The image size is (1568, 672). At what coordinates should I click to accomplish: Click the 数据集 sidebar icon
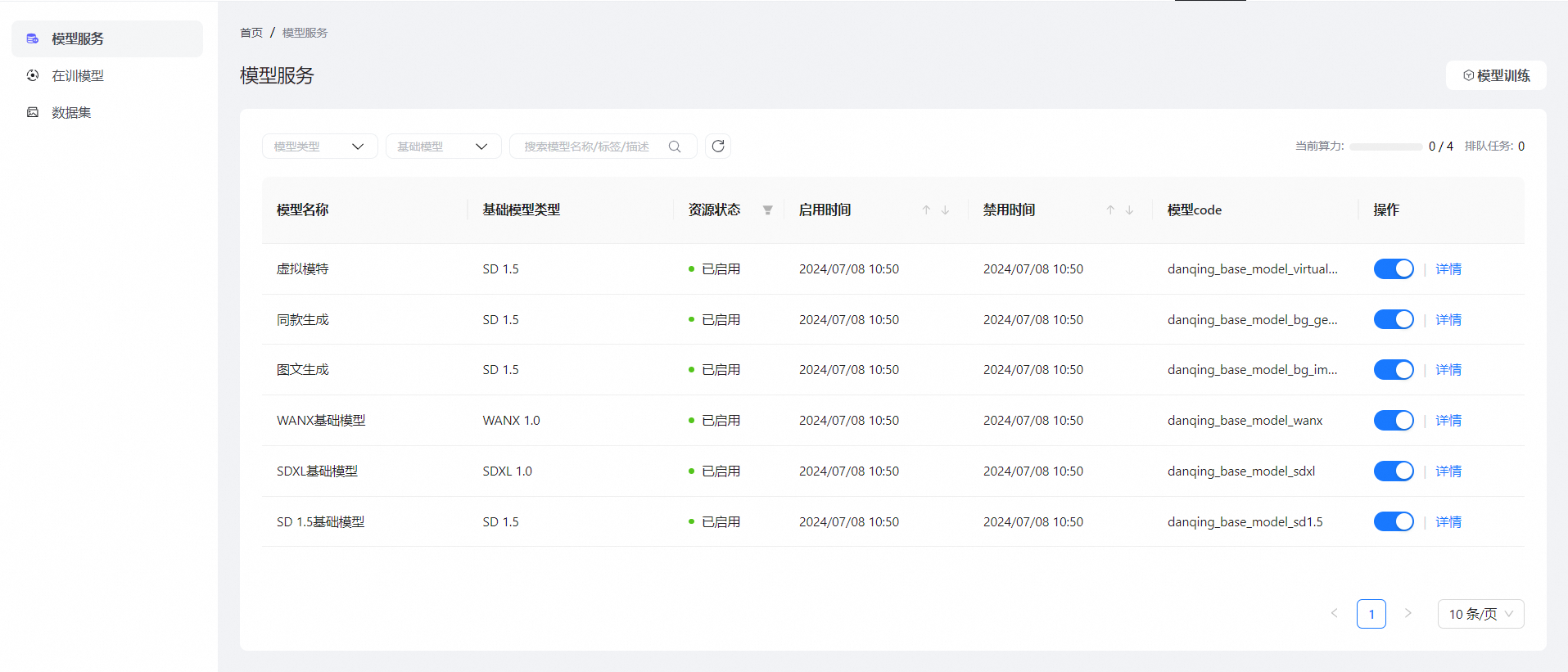(33, 112)
